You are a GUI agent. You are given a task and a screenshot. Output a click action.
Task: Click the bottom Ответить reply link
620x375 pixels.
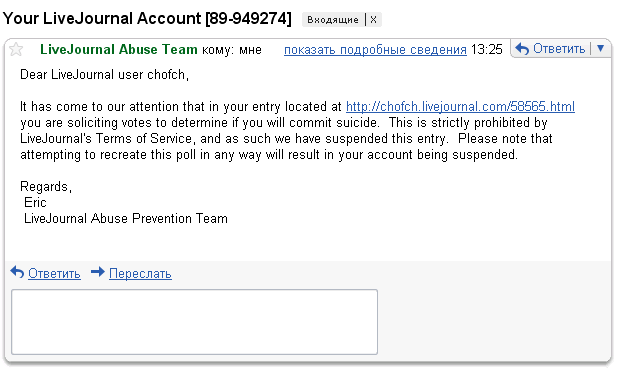click(x=54, y=273)
